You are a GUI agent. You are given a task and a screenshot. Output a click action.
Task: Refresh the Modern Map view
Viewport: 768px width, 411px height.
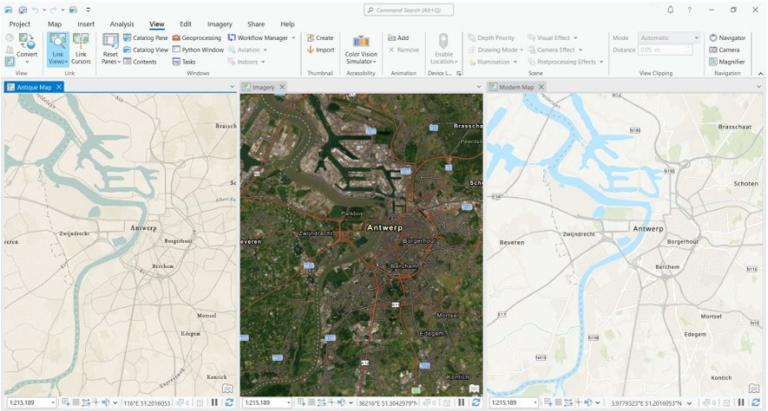756,403
